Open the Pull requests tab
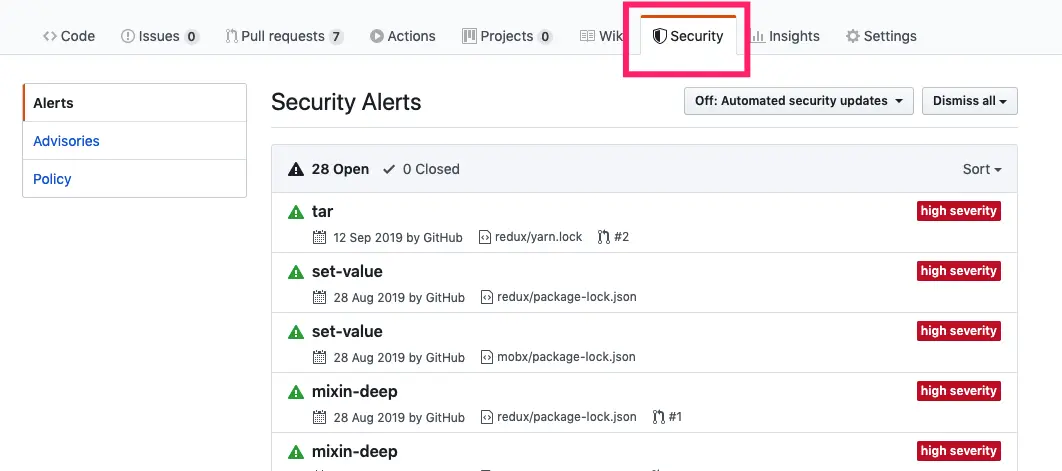 tap(284, 36)
